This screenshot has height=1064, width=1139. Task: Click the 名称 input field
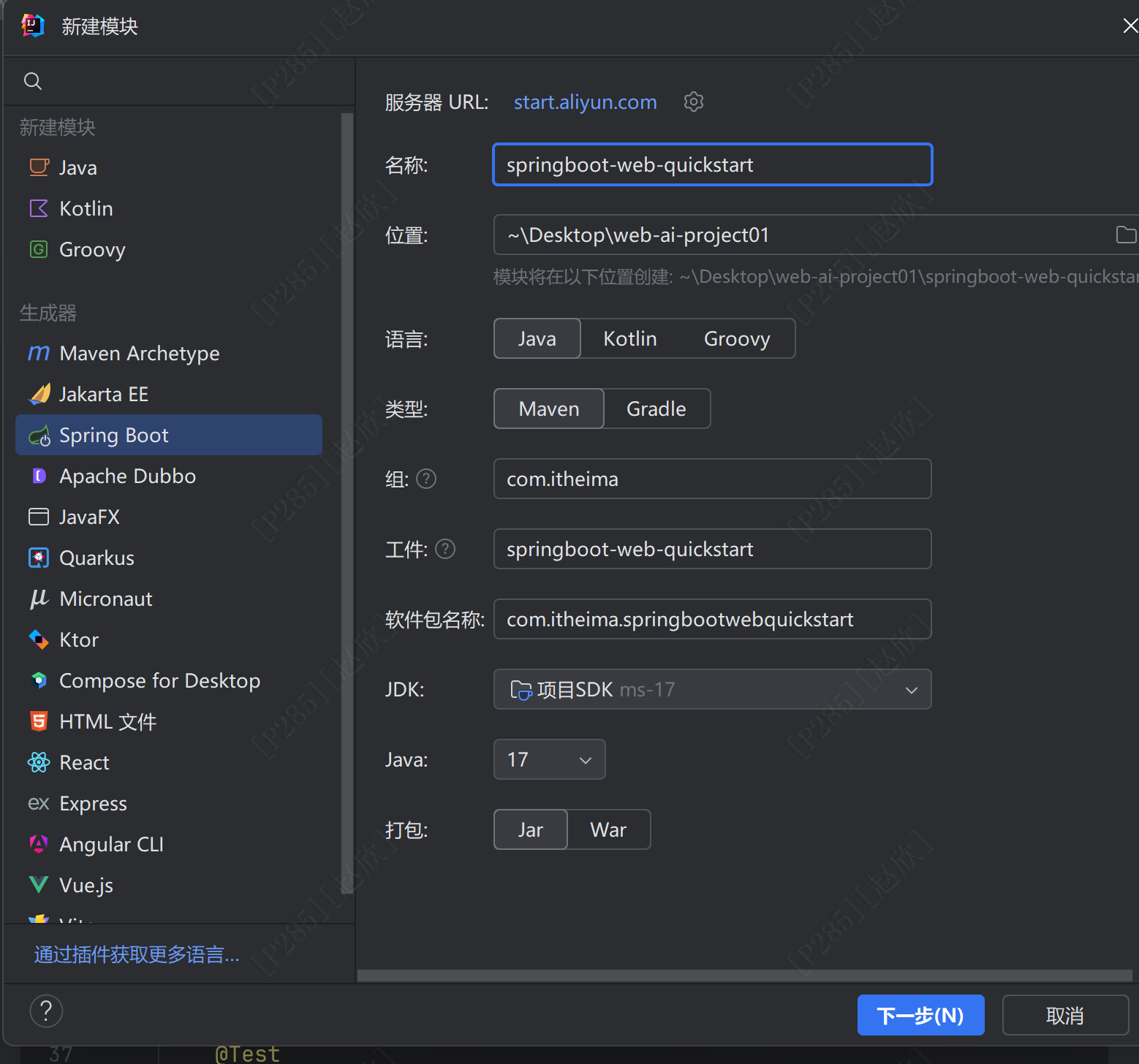[713, 164]
